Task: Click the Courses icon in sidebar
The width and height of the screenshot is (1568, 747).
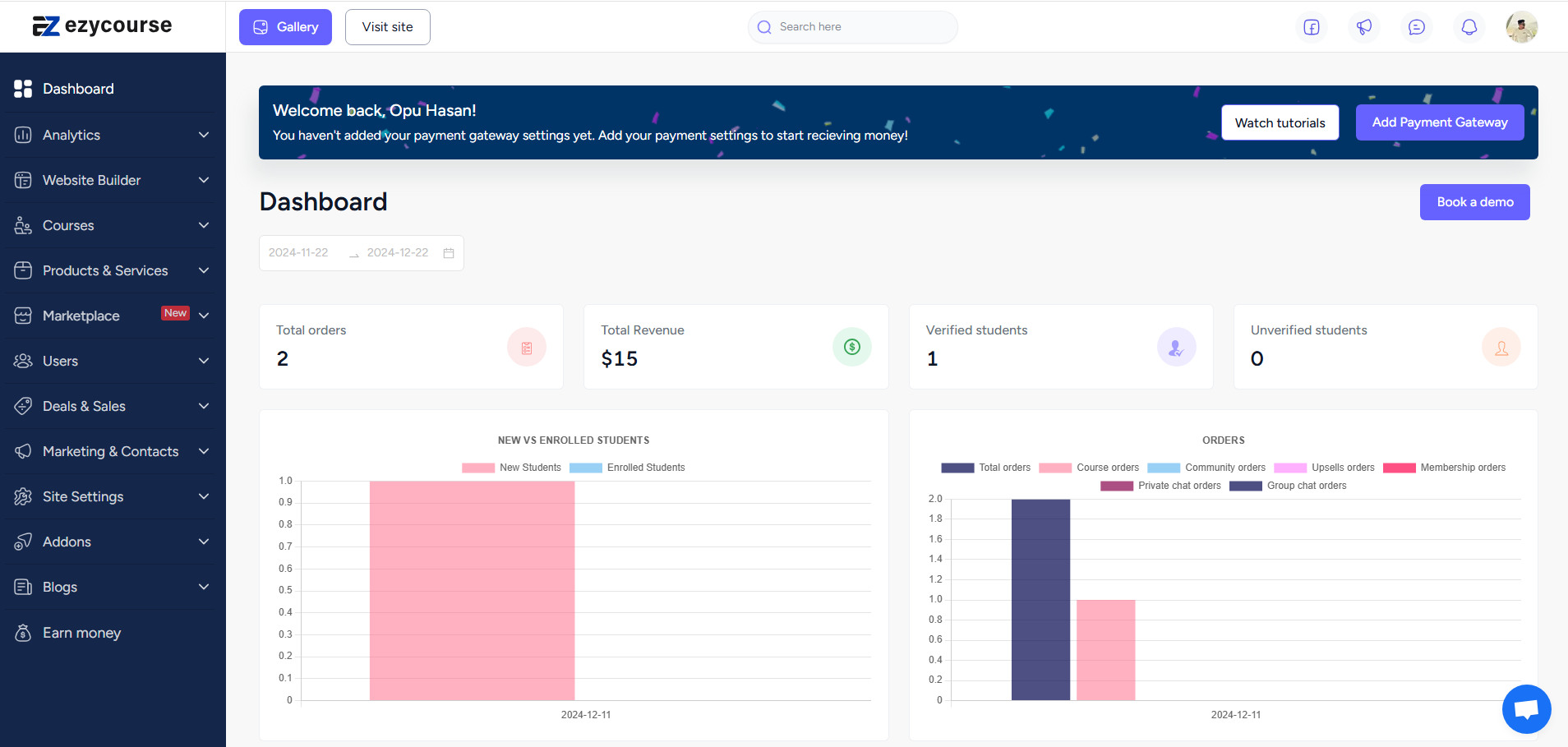Action: point(23,225)
